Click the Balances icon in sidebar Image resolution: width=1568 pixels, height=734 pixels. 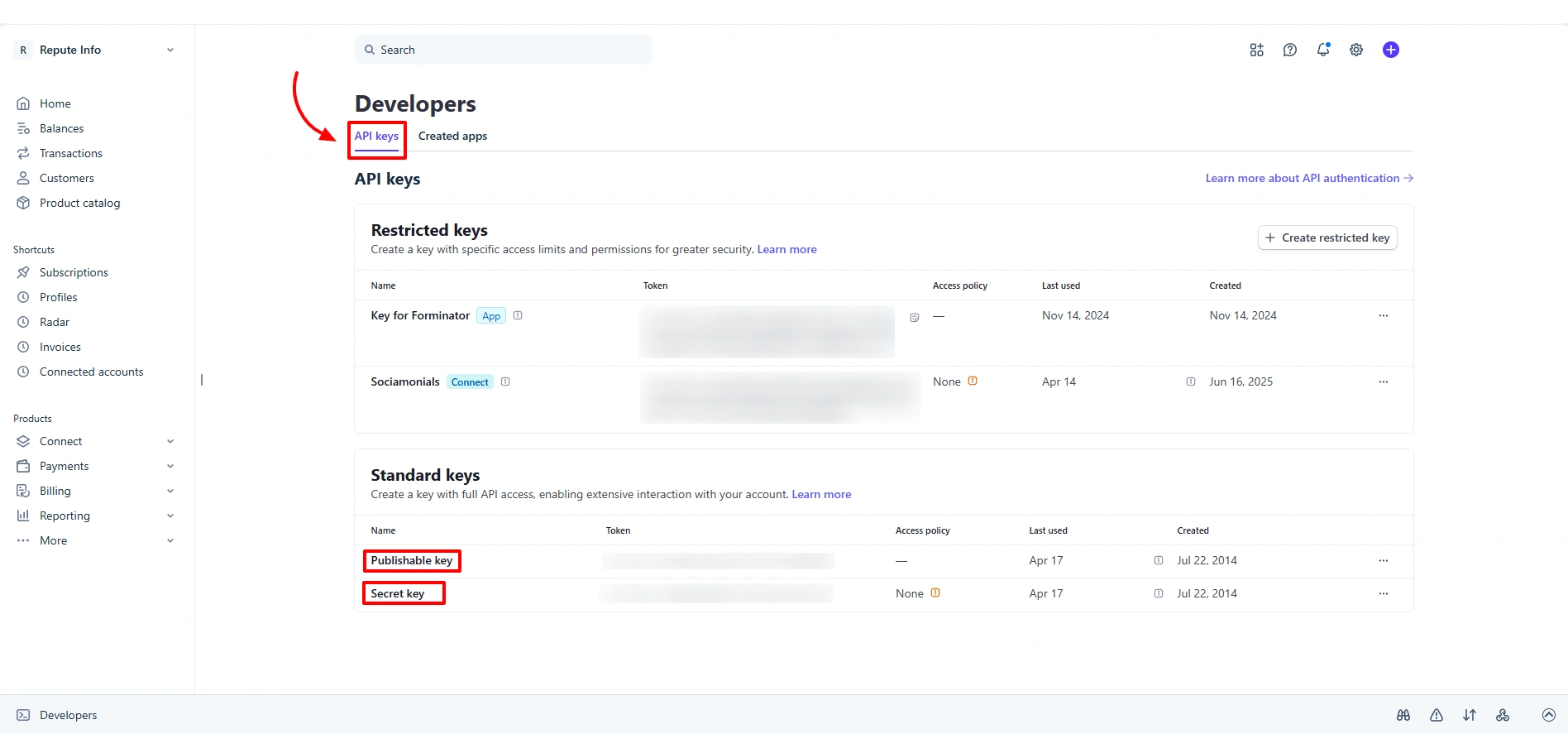coord(23,128)
